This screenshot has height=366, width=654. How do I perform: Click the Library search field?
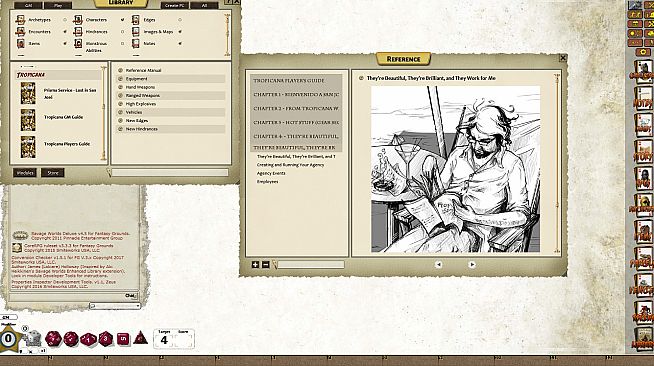170,173
